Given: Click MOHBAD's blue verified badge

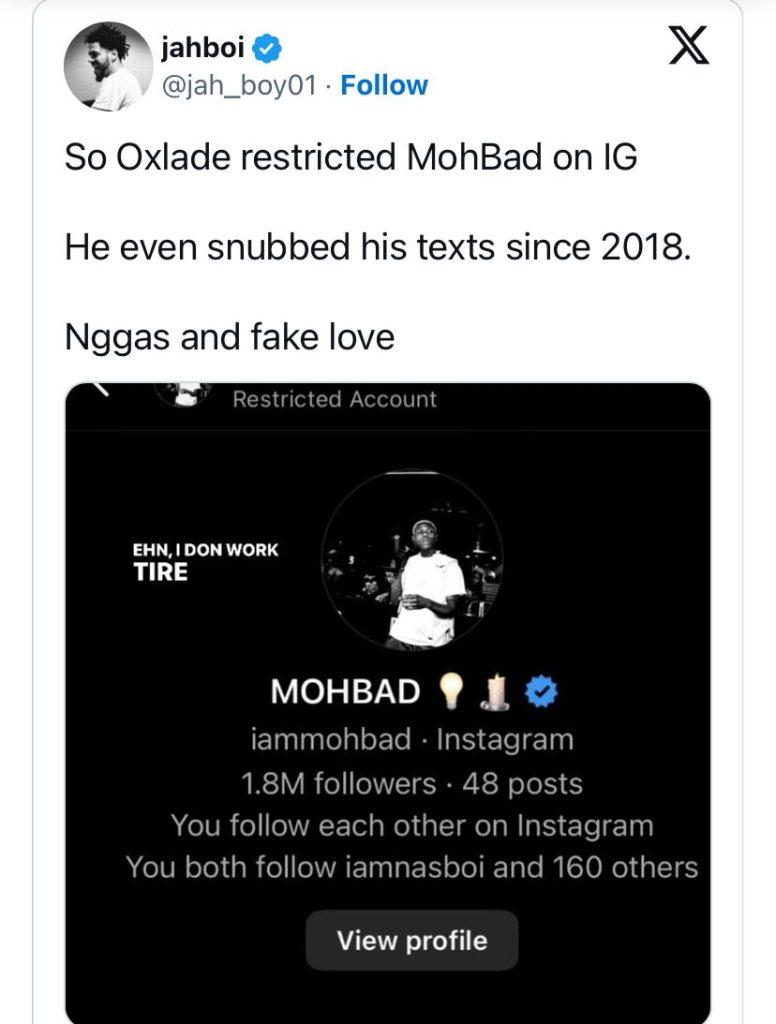Looking at the screenshot, I should tap(541, 691).
